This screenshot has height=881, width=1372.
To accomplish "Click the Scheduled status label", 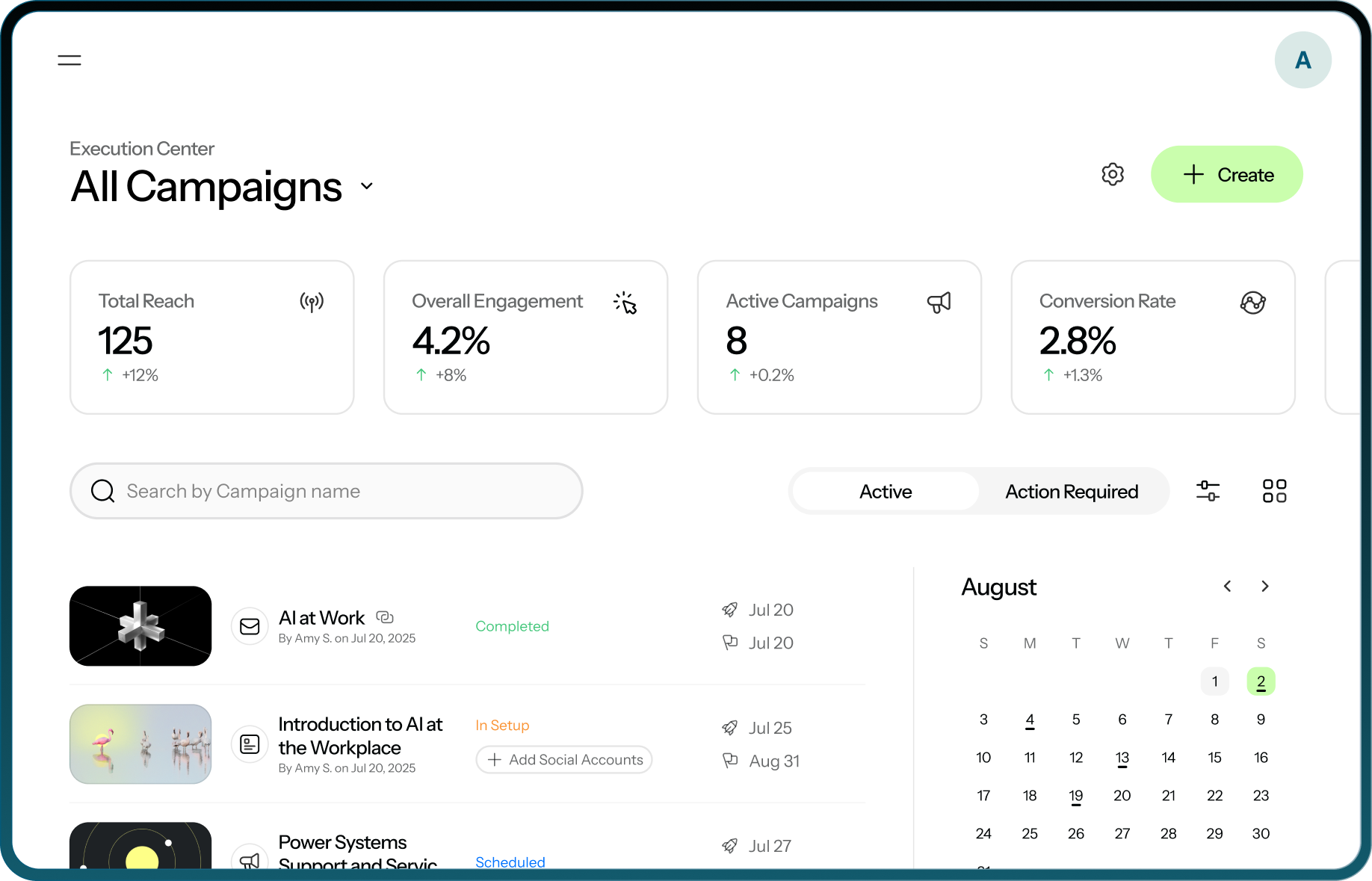I will [510, 862].
